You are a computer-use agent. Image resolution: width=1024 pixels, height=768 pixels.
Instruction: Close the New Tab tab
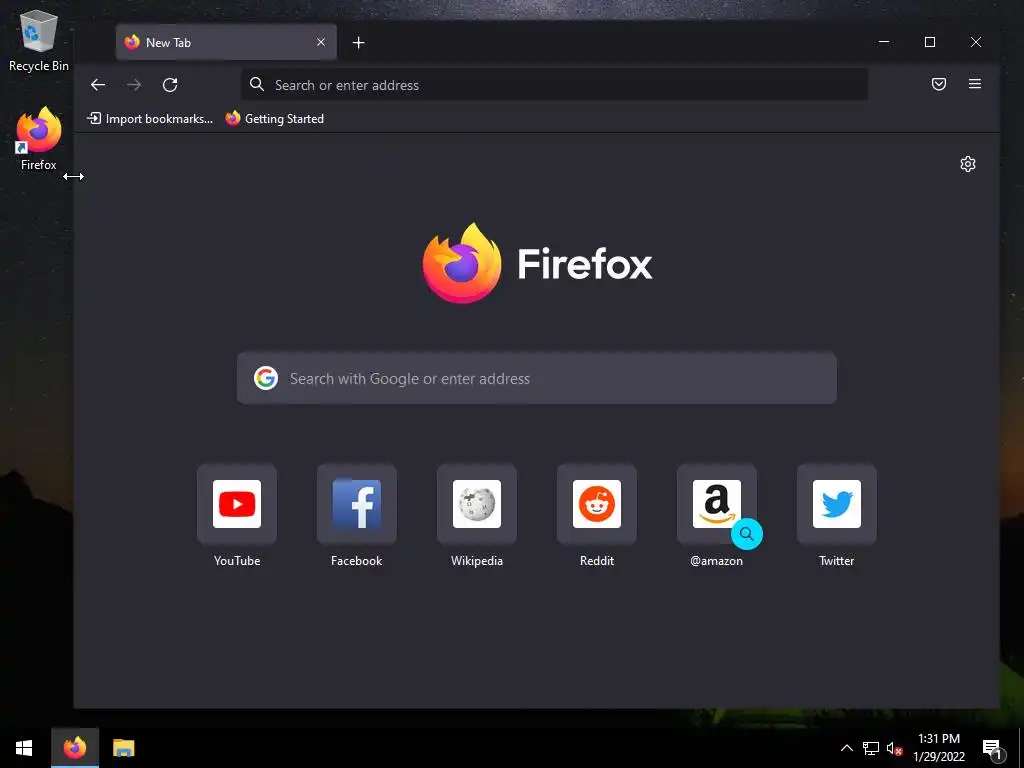point(321,42)
